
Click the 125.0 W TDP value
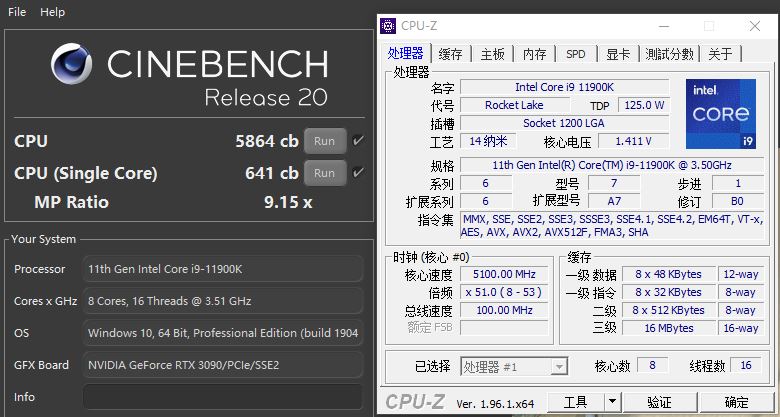(644, 105)
